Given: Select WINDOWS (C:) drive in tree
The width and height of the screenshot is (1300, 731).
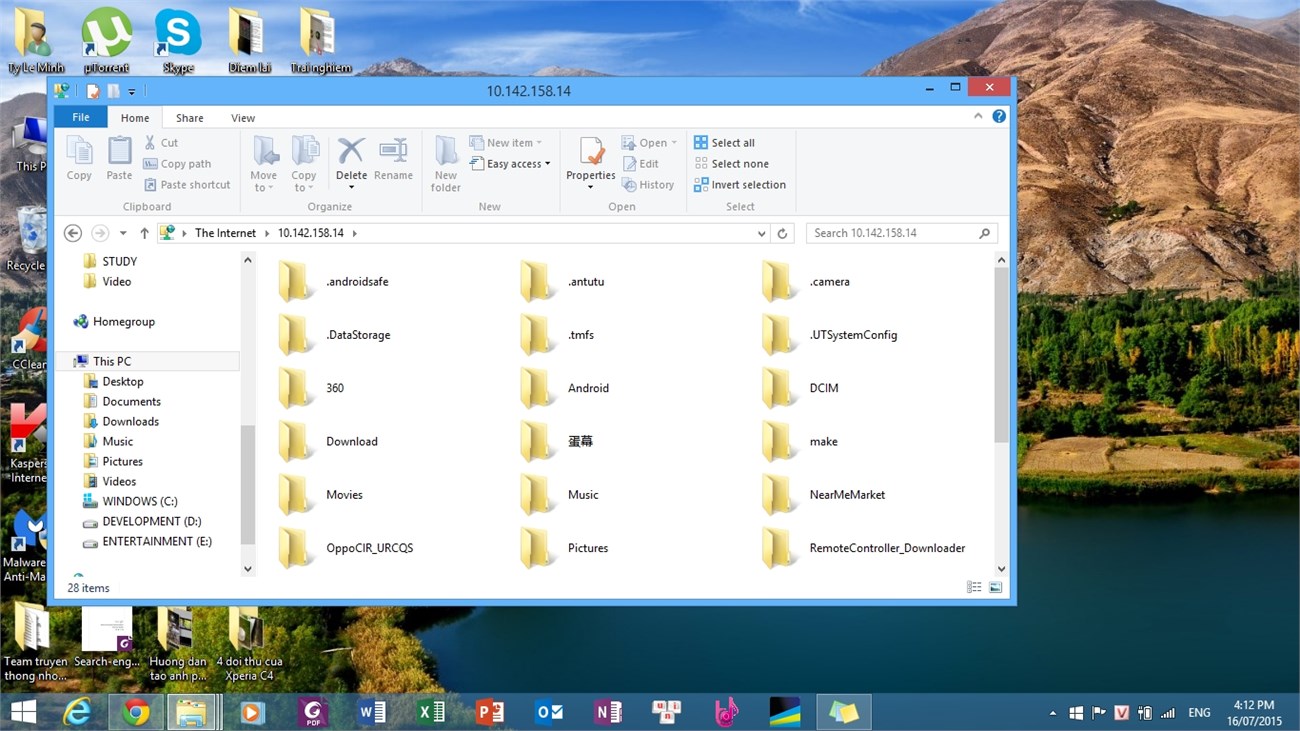Looking at the screenshot, I should tap(130, 502).
